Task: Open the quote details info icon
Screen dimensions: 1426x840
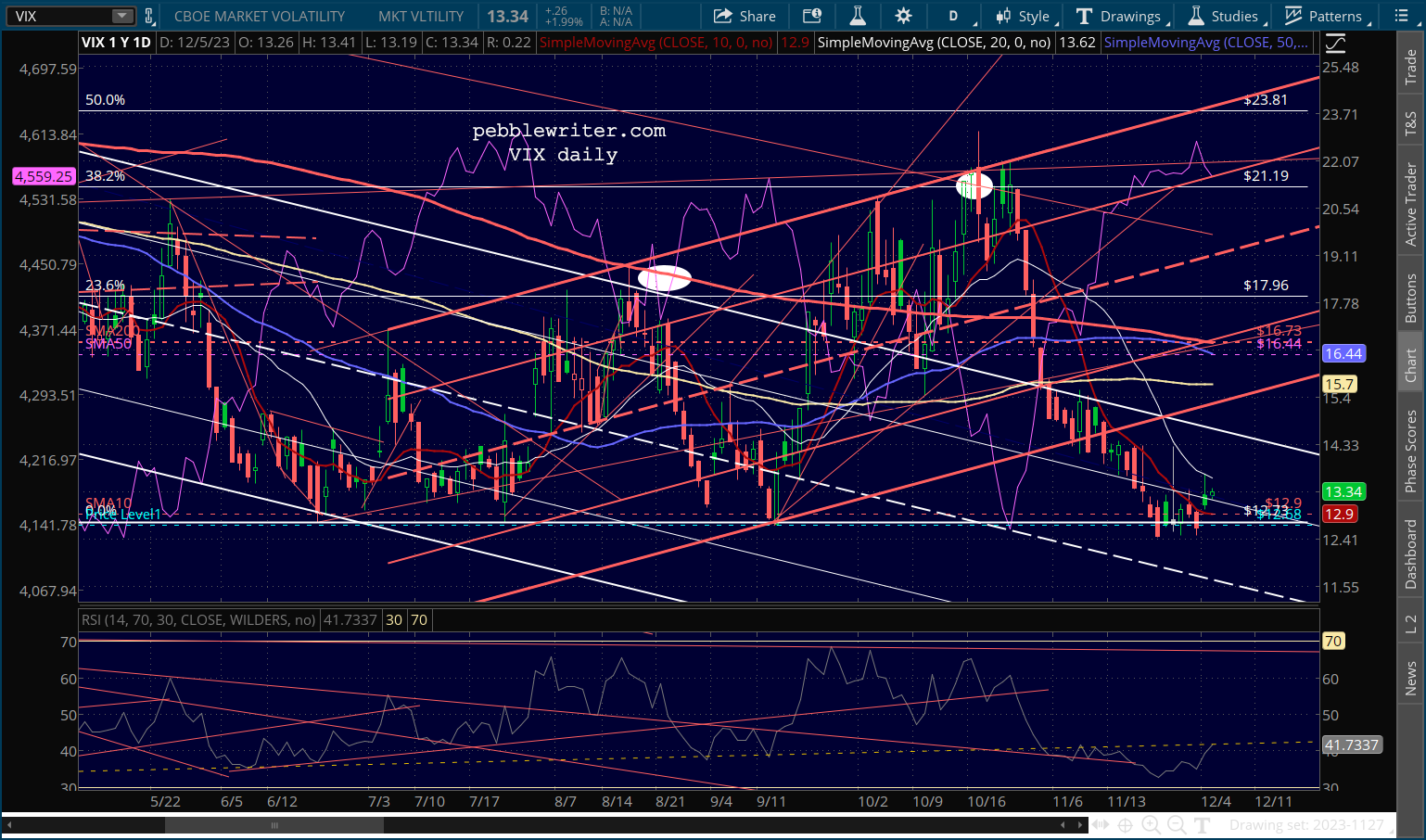Action: (x=811, y=16)
